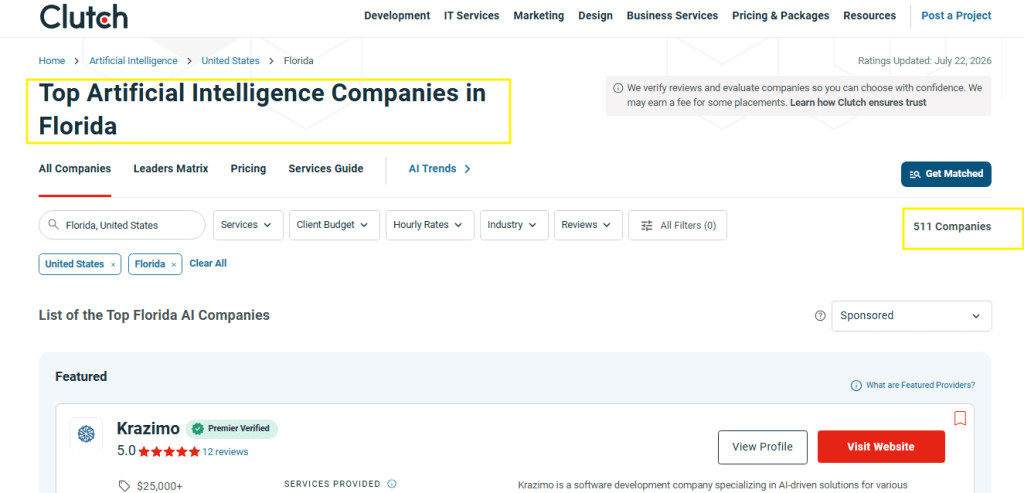Click the Clutch logo
Image resolution: width=1024 pixels, height=493 pixels.
pyautogui.click(x=83, y=16)
